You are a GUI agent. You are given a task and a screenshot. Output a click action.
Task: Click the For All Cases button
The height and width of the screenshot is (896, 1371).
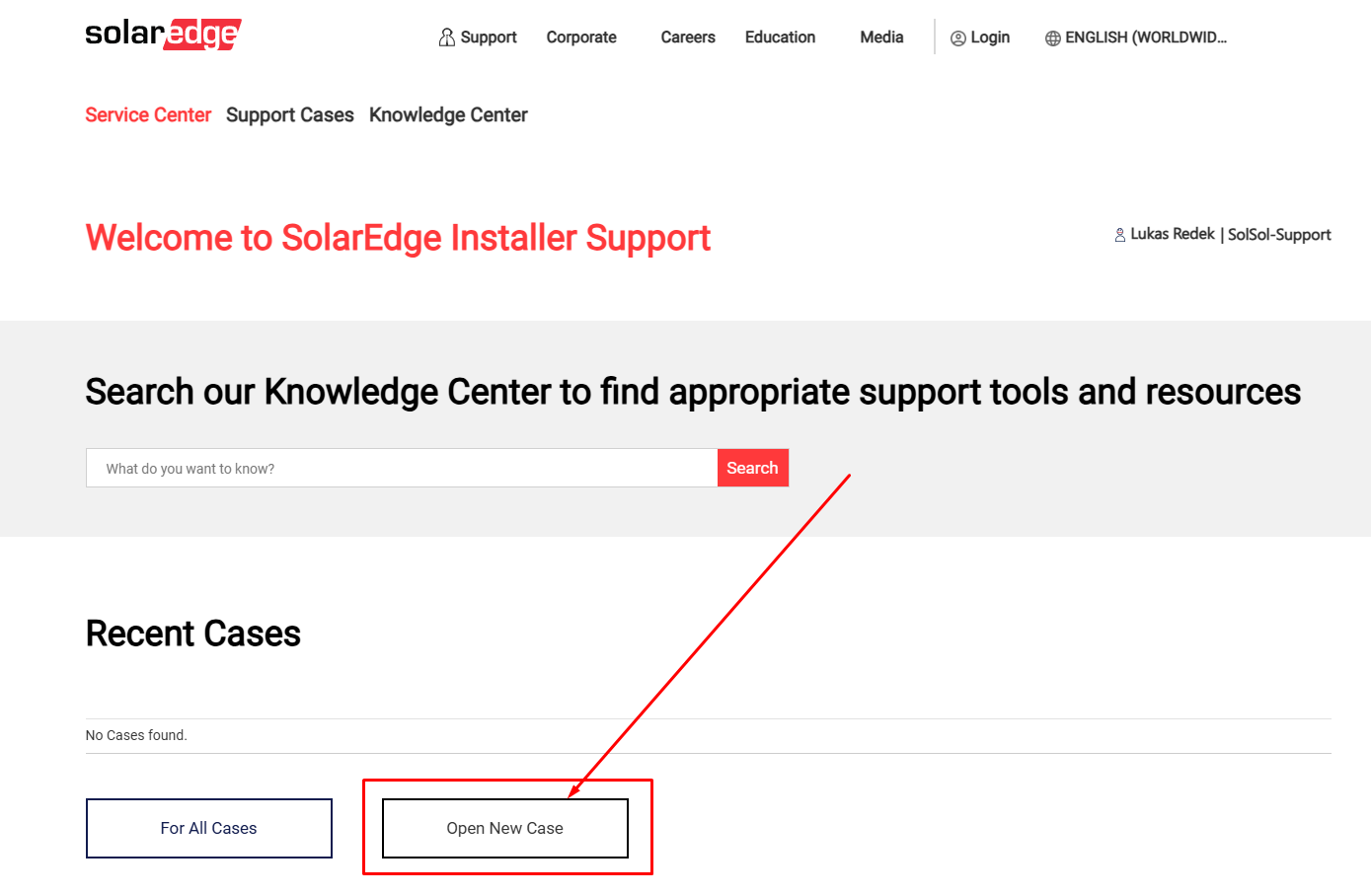tap(209, 828)
